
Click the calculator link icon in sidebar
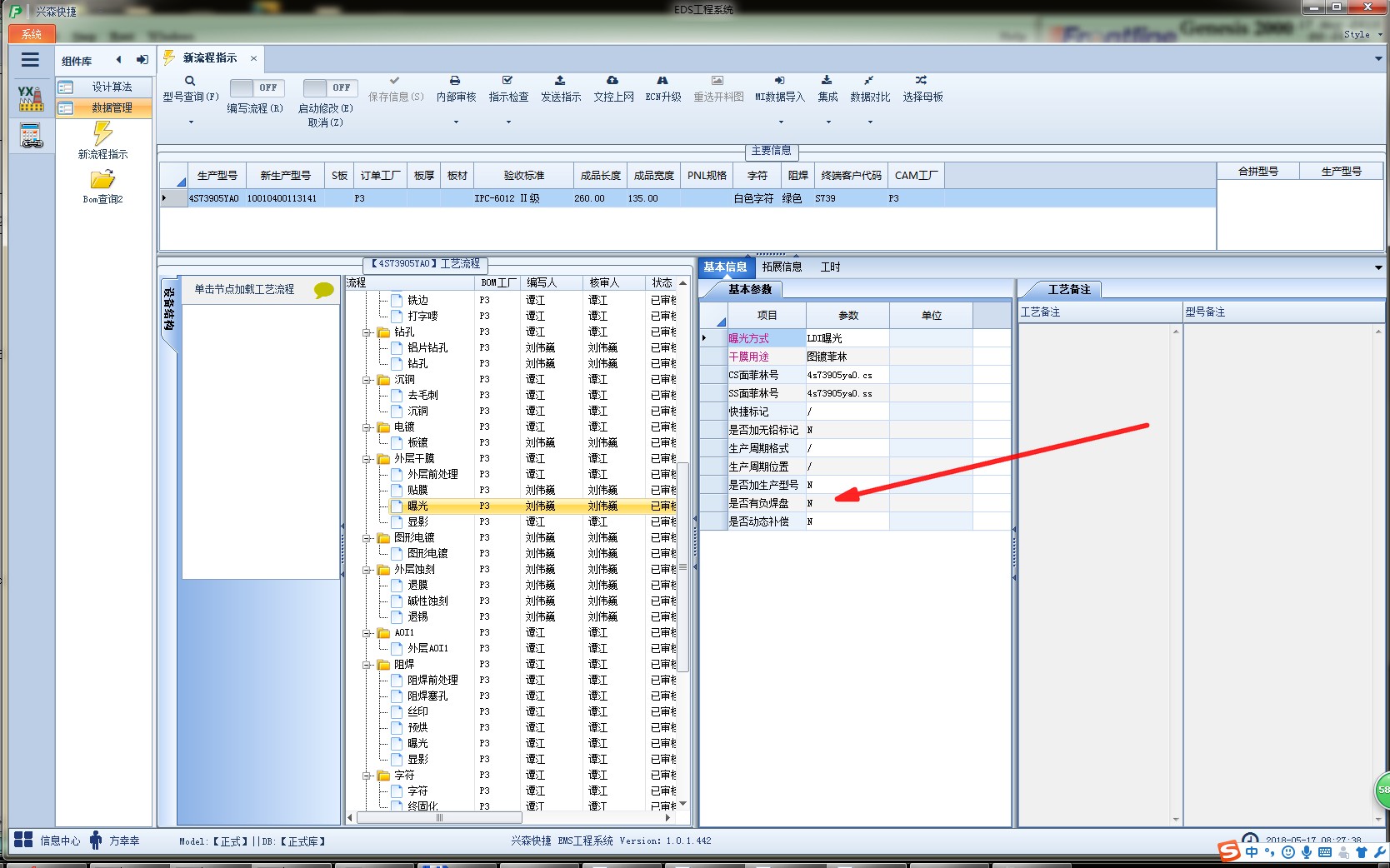pyautogui.click(x=31, y=135)
